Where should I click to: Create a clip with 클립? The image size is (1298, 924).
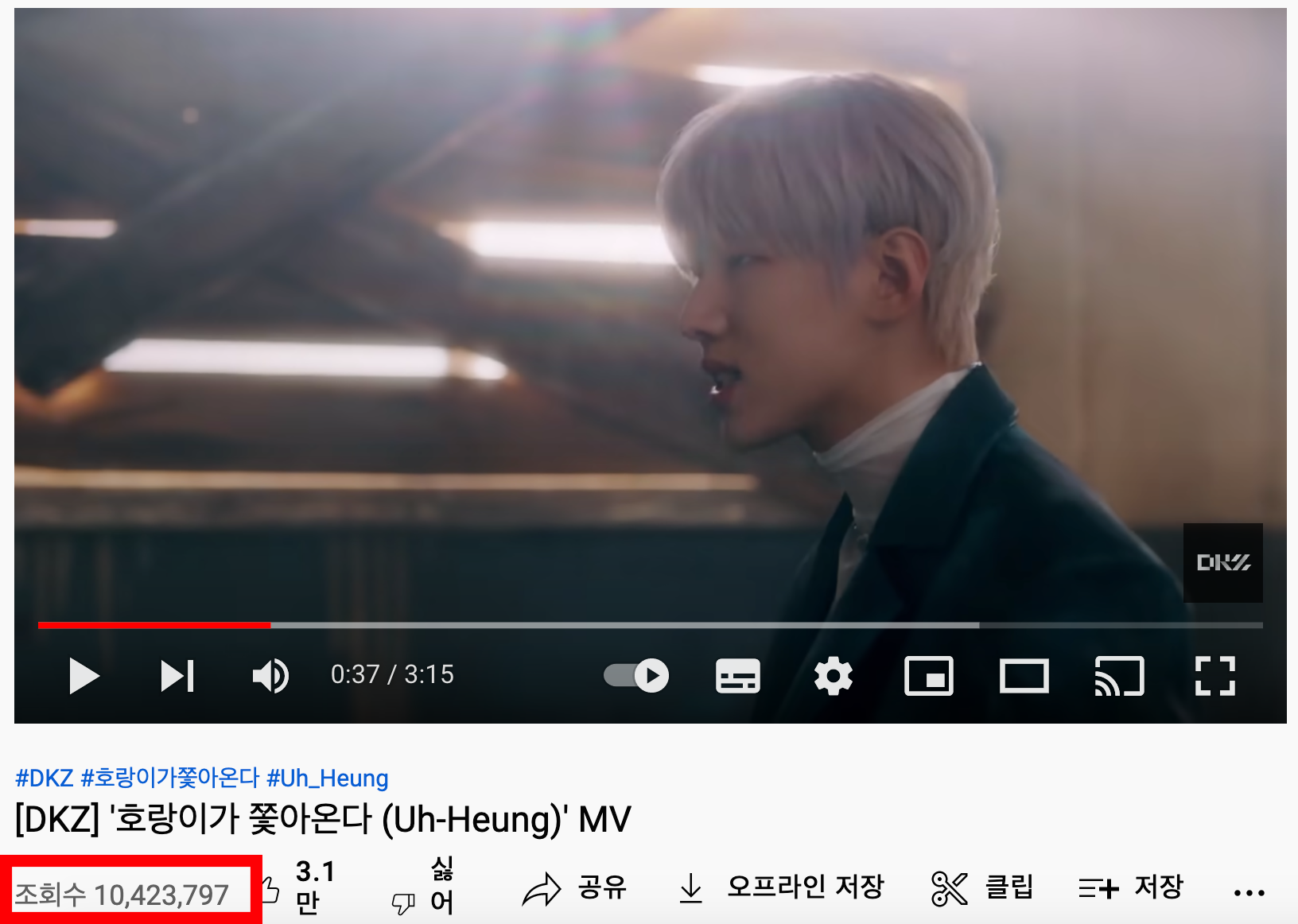981,887
